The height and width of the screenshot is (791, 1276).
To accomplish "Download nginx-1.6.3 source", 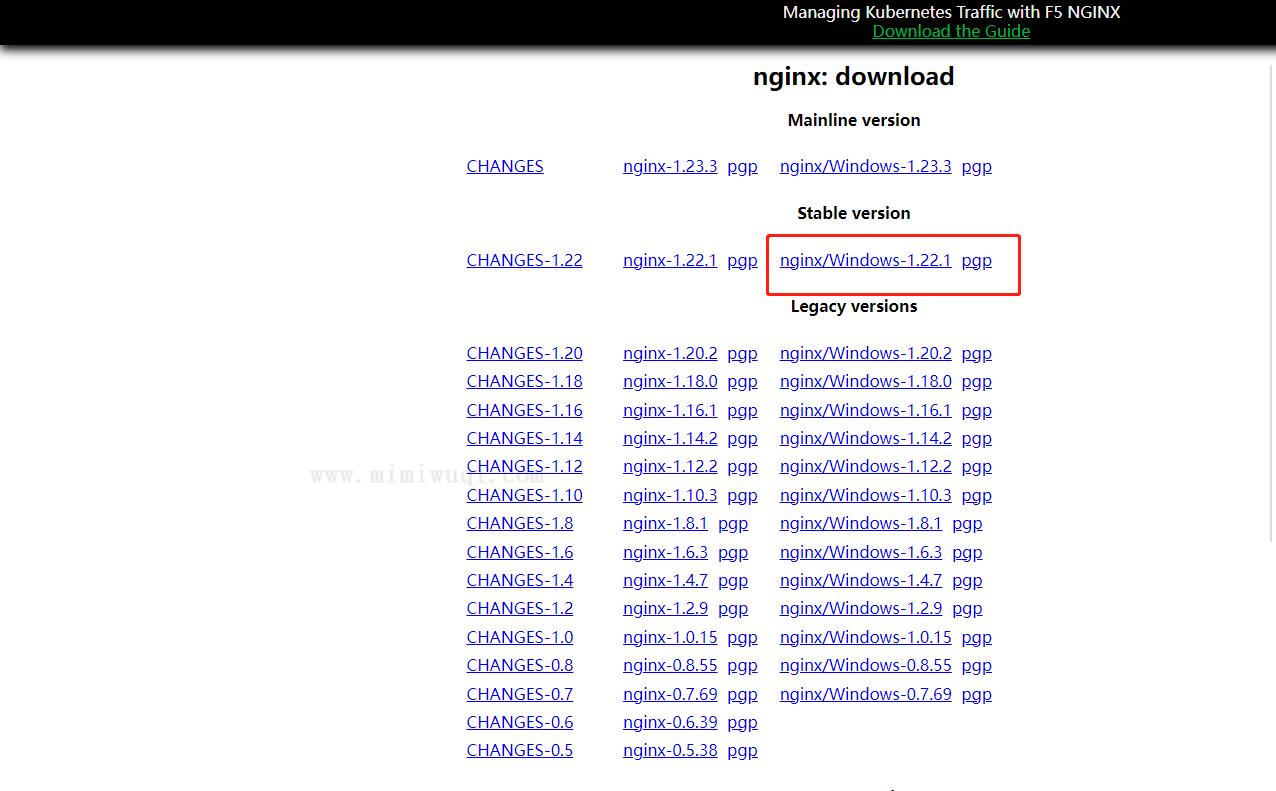I will click(665, 552).
